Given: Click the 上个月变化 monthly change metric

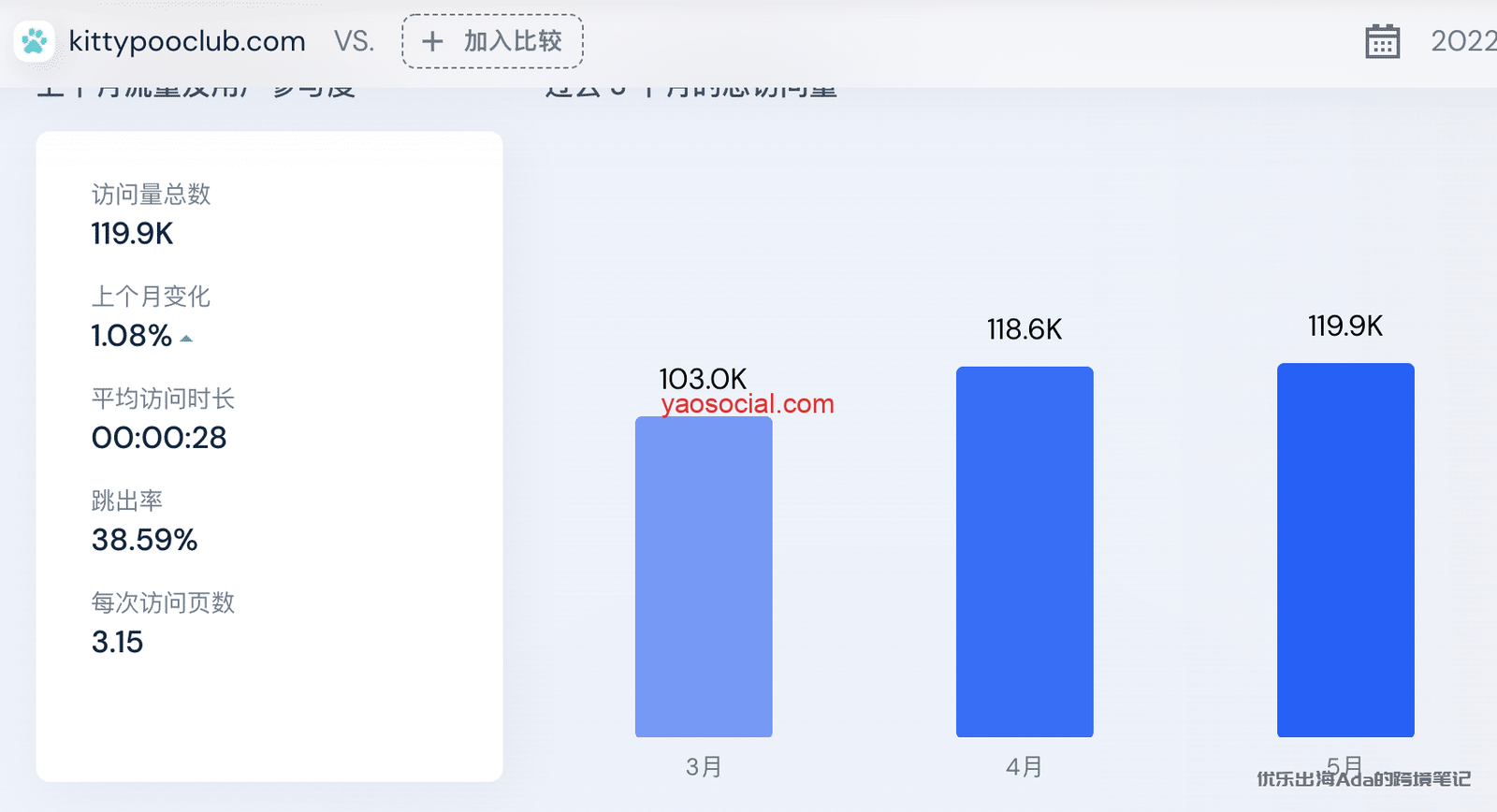Looking at the screenshot, I should coord(150,316).
